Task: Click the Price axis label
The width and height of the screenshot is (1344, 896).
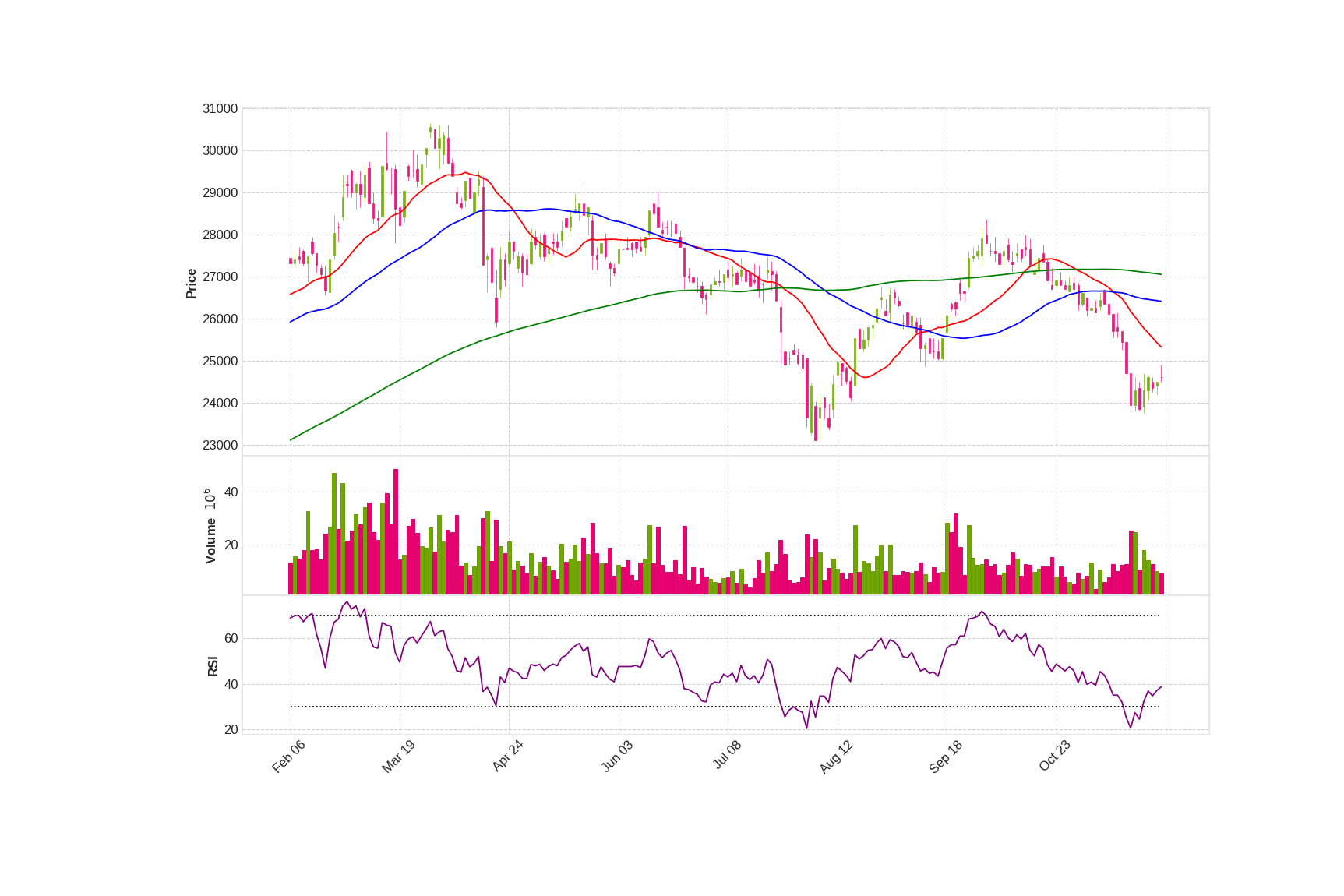Action: [x=191, y=284]
